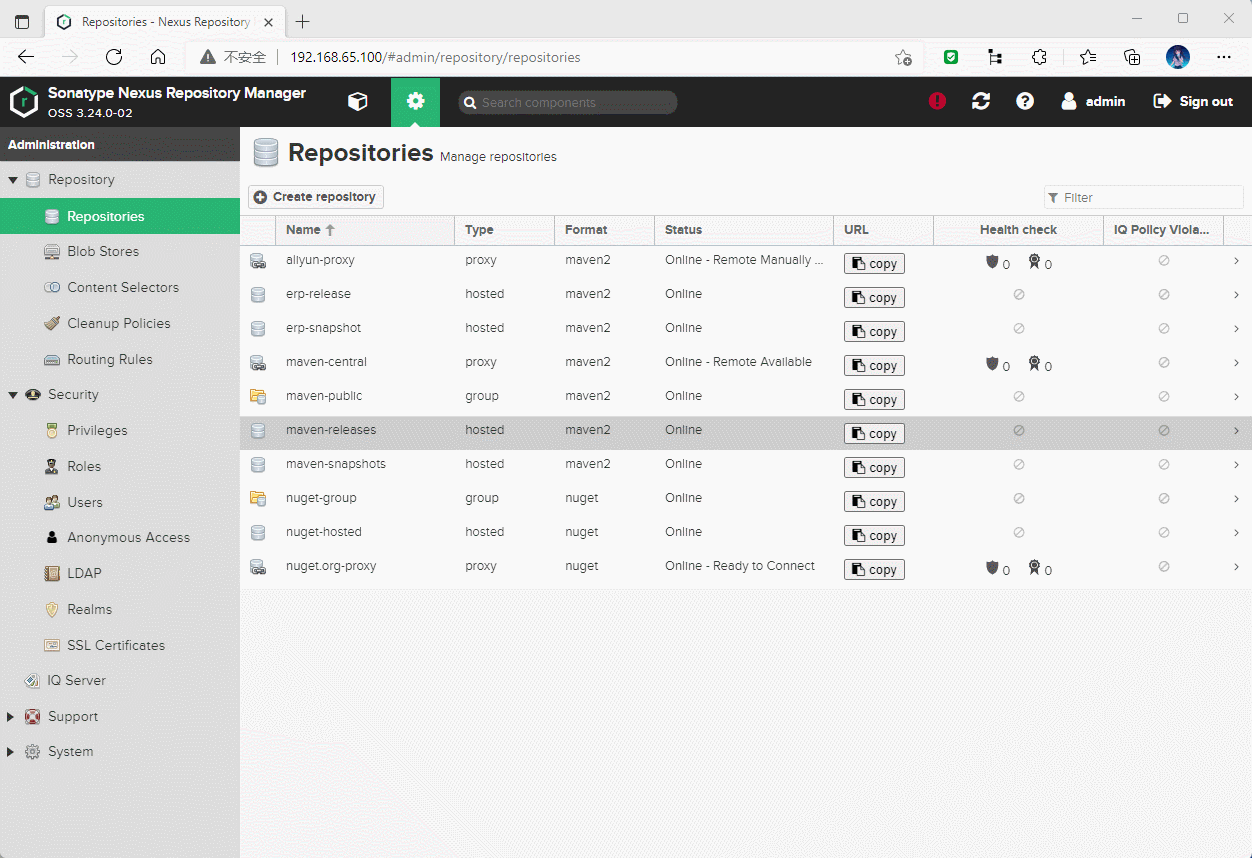Click the Filter input field
Viewport: 1252px width, 858px height.
[x=1144, y=197]
